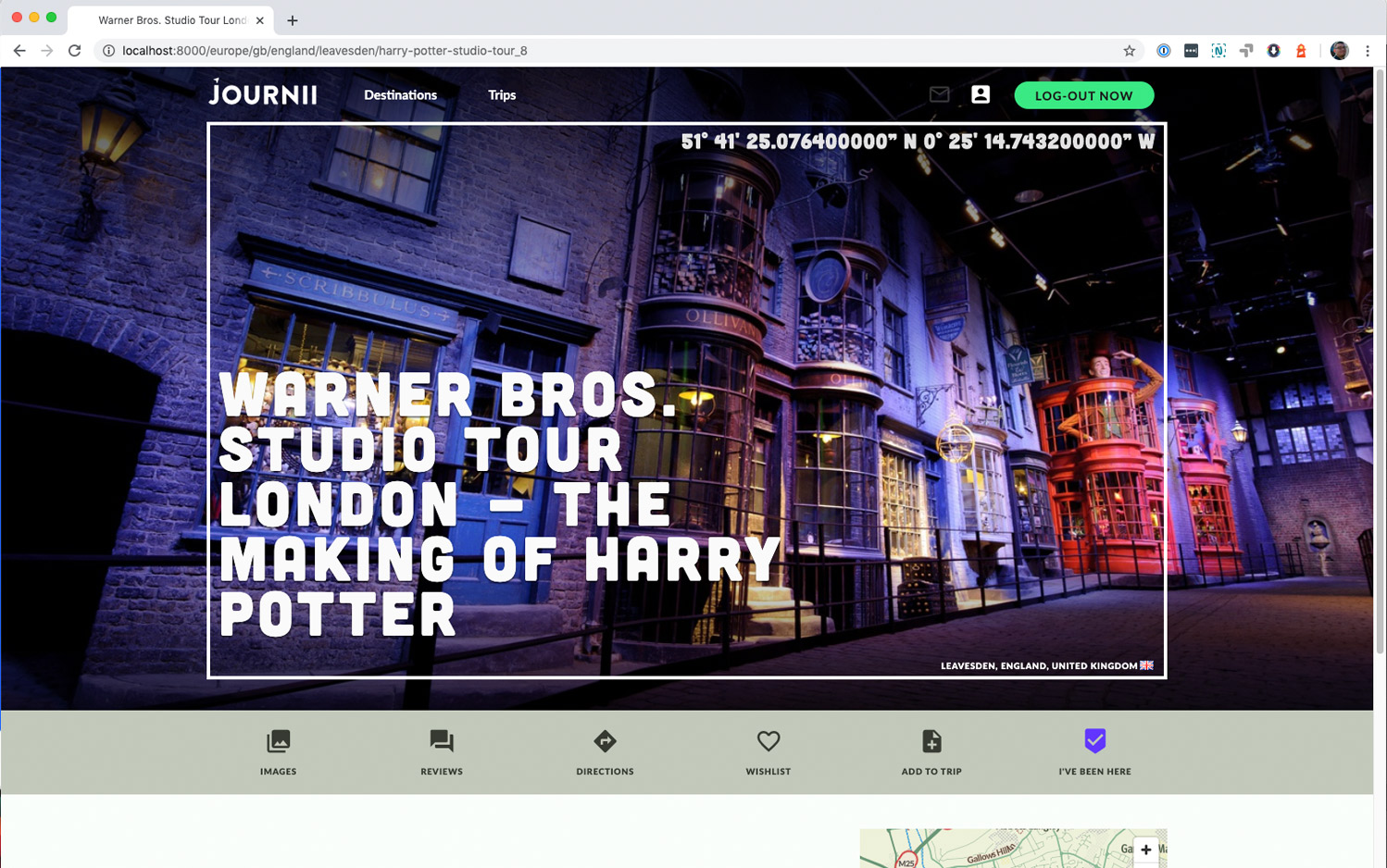Click the orange lock extension icon

[1301, 51]
